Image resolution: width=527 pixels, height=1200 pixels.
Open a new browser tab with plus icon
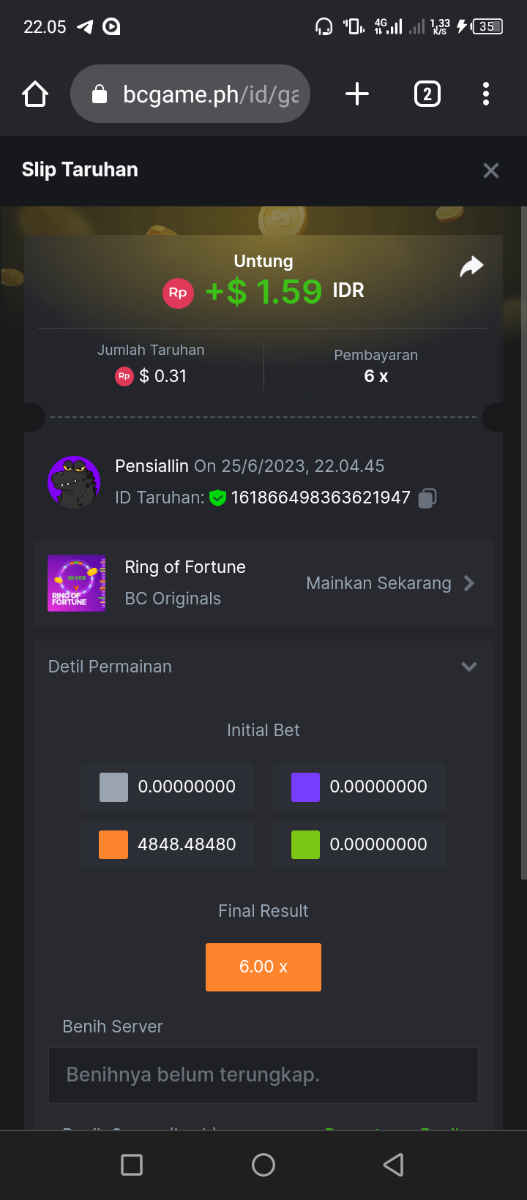point(357,94)
